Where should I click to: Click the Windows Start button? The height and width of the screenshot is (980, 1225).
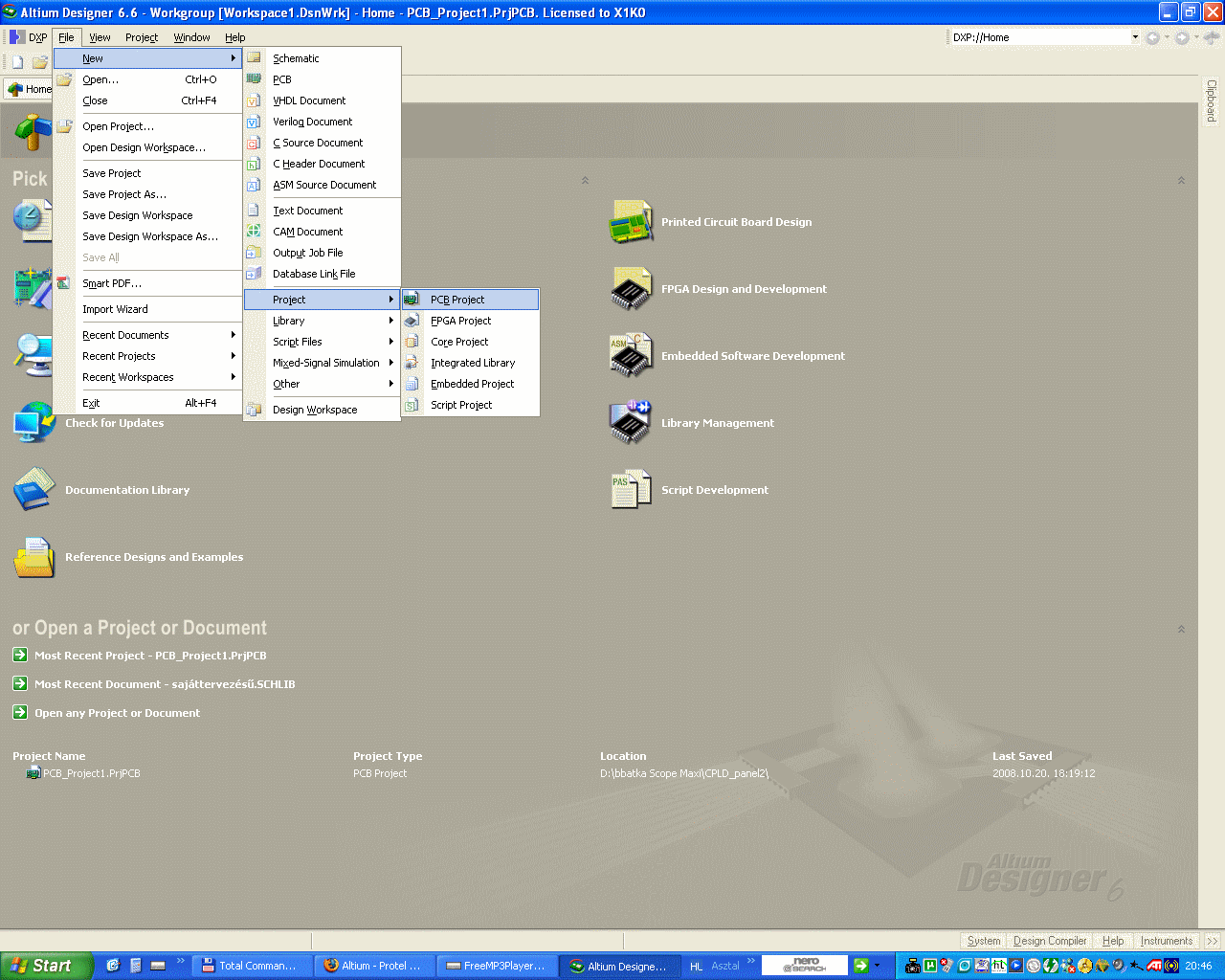click(47, 966)
